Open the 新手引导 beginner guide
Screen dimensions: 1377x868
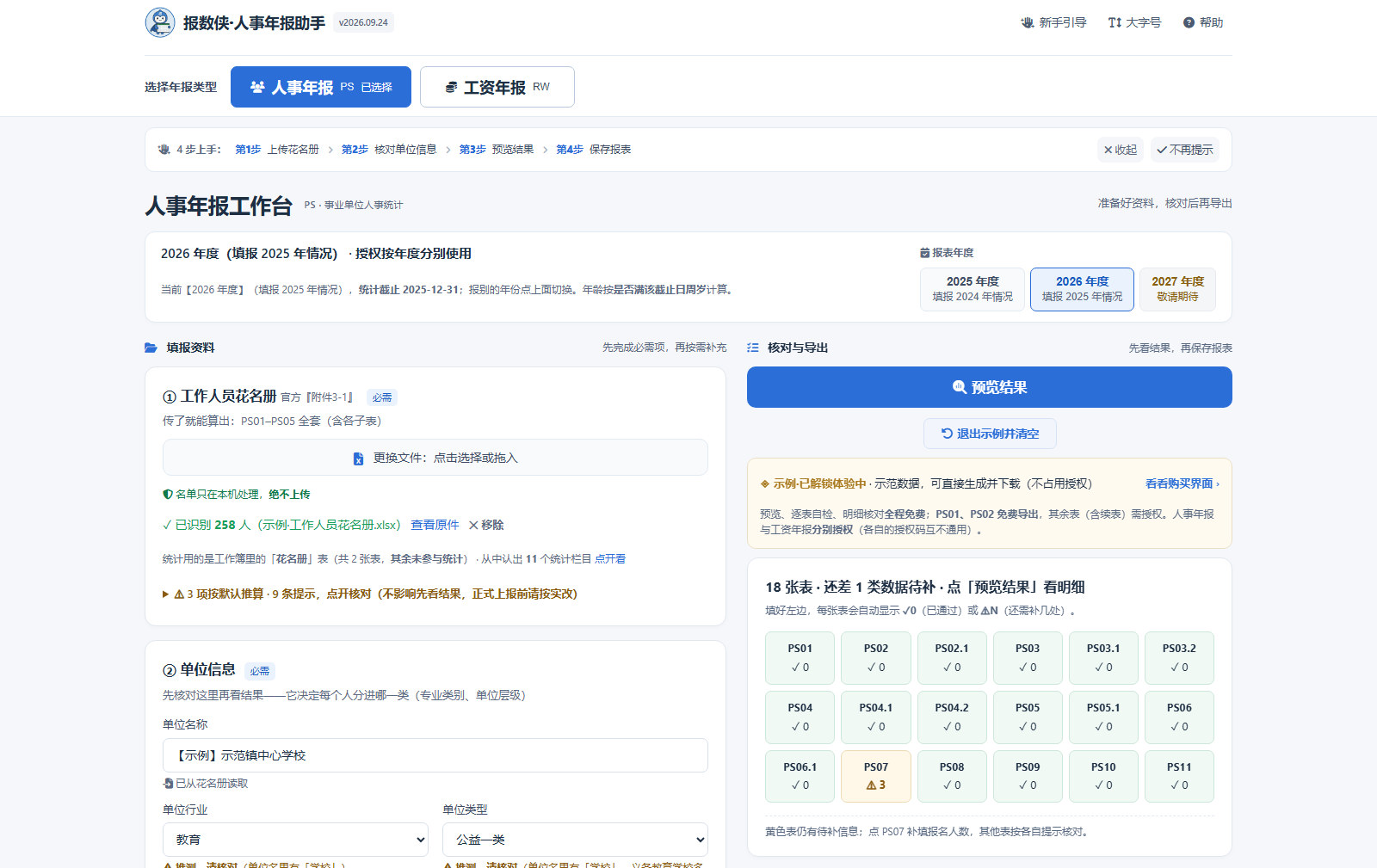tap(1053, 22)
